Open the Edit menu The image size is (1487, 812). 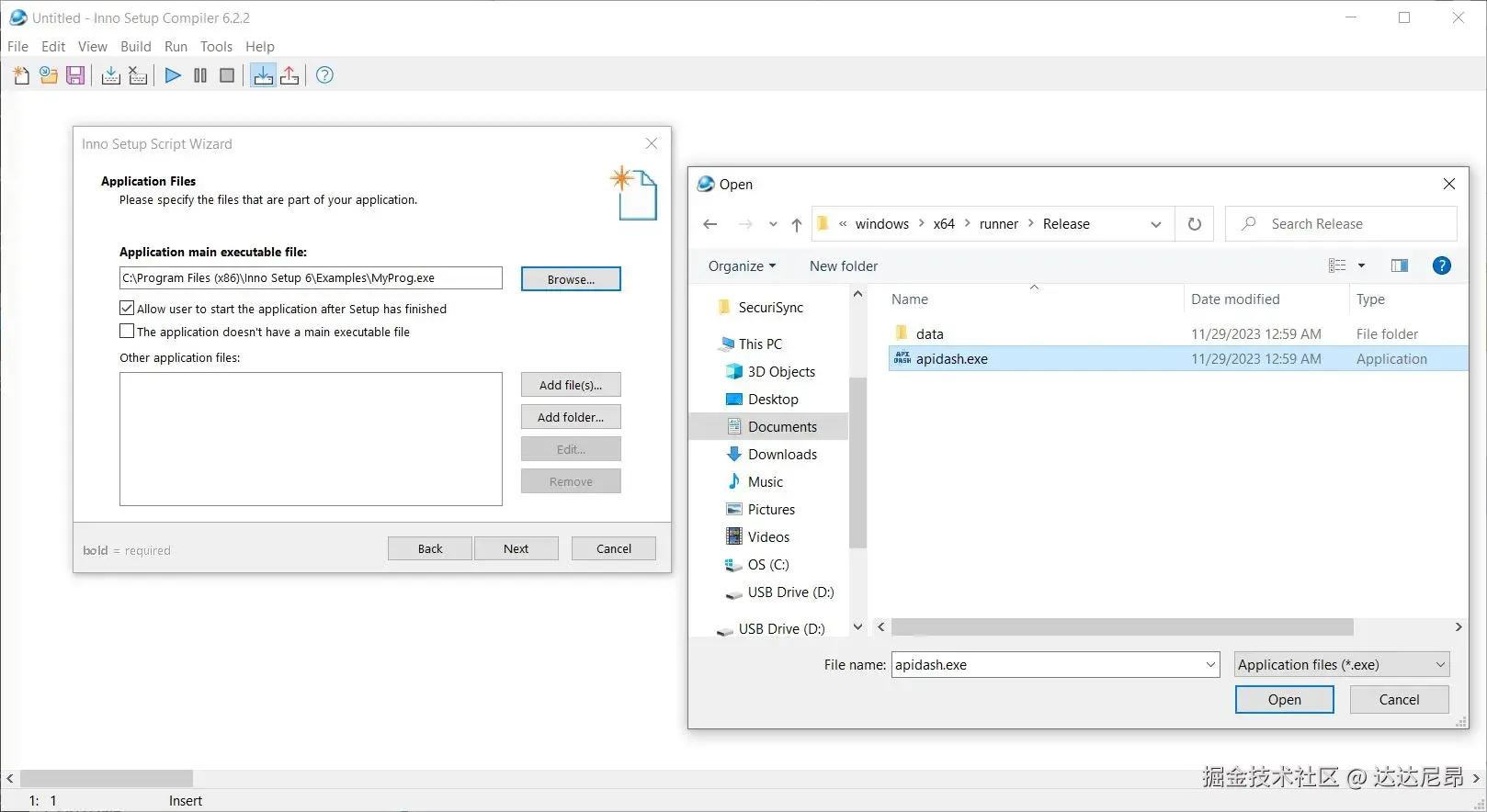(53, 46)
